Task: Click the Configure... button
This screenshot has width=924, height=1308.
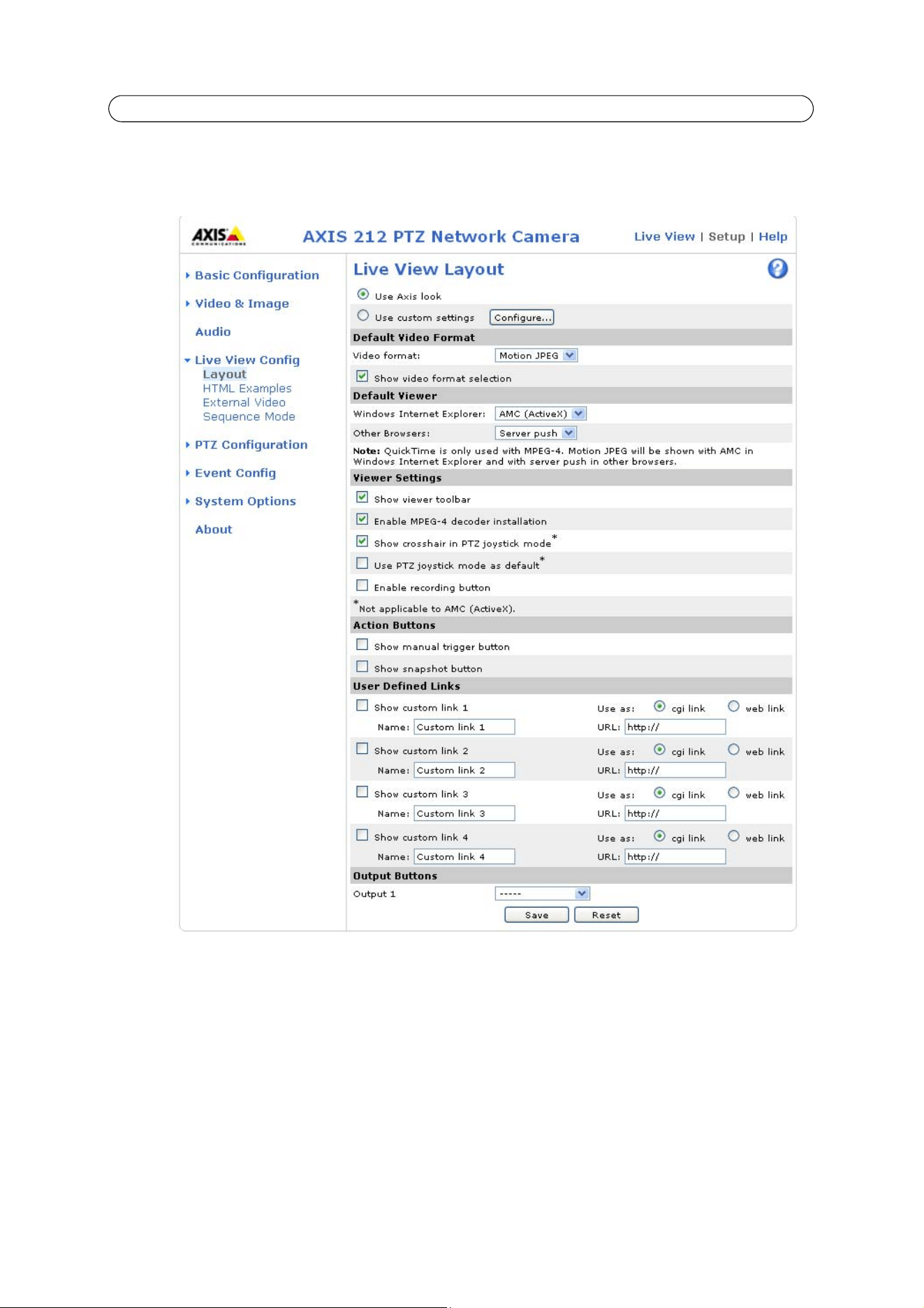Action: [522, 318]
